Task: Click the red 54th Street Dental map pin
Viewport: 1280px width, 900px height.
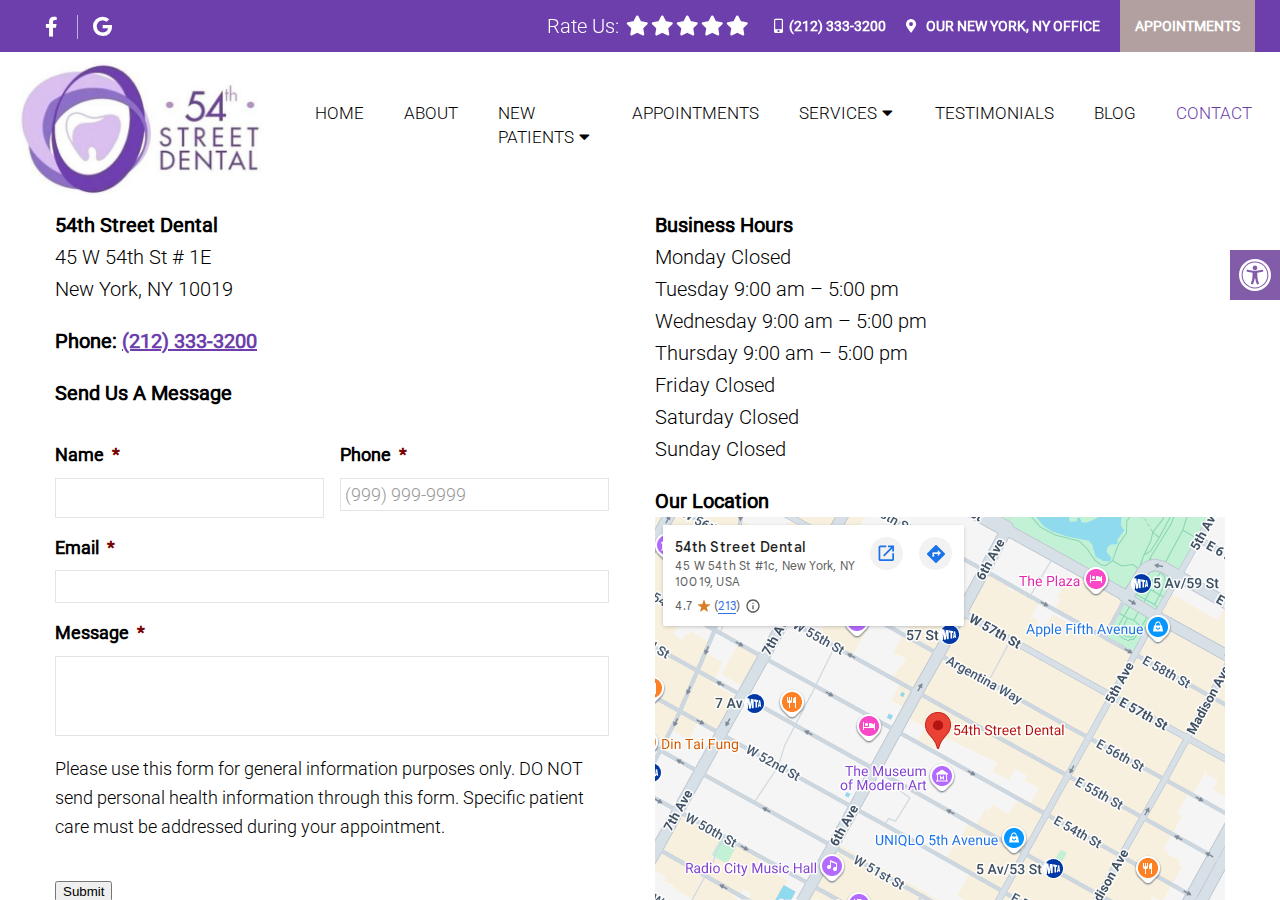Action: (x=937, y=730)
